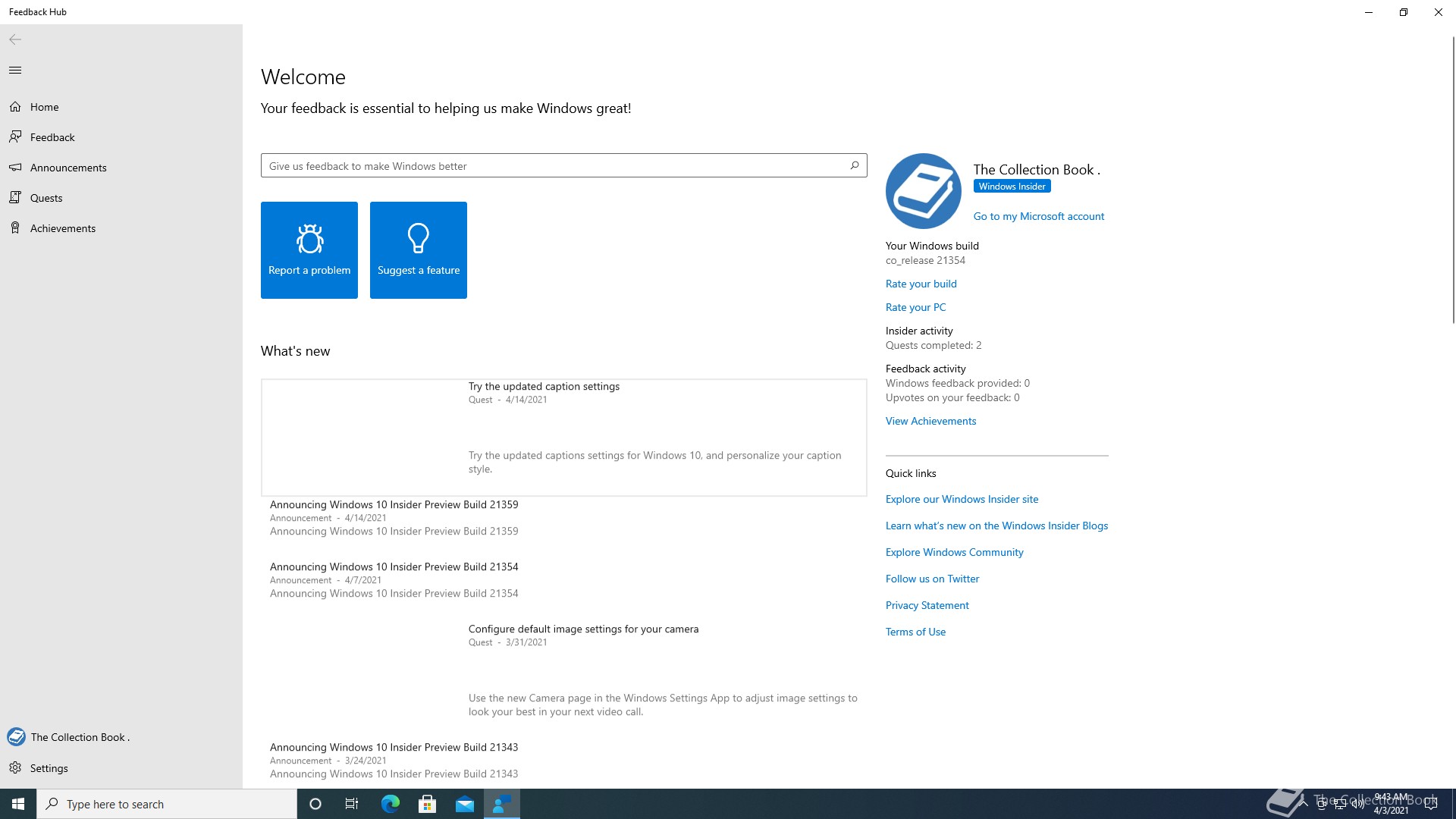Click The Collection Book account in sidebar

121,737
